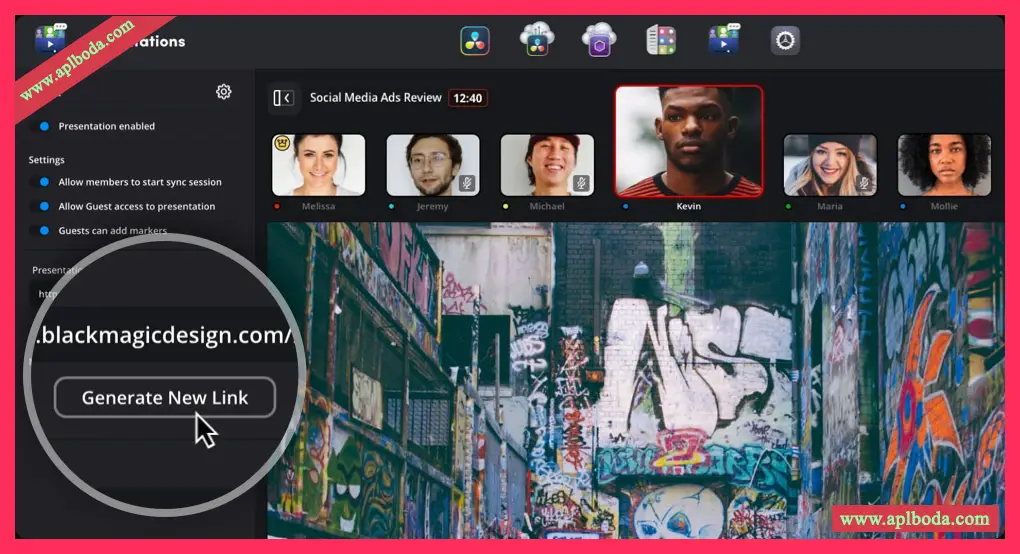Select Kevin's highlighted video thumbnail

click(689, 141)
